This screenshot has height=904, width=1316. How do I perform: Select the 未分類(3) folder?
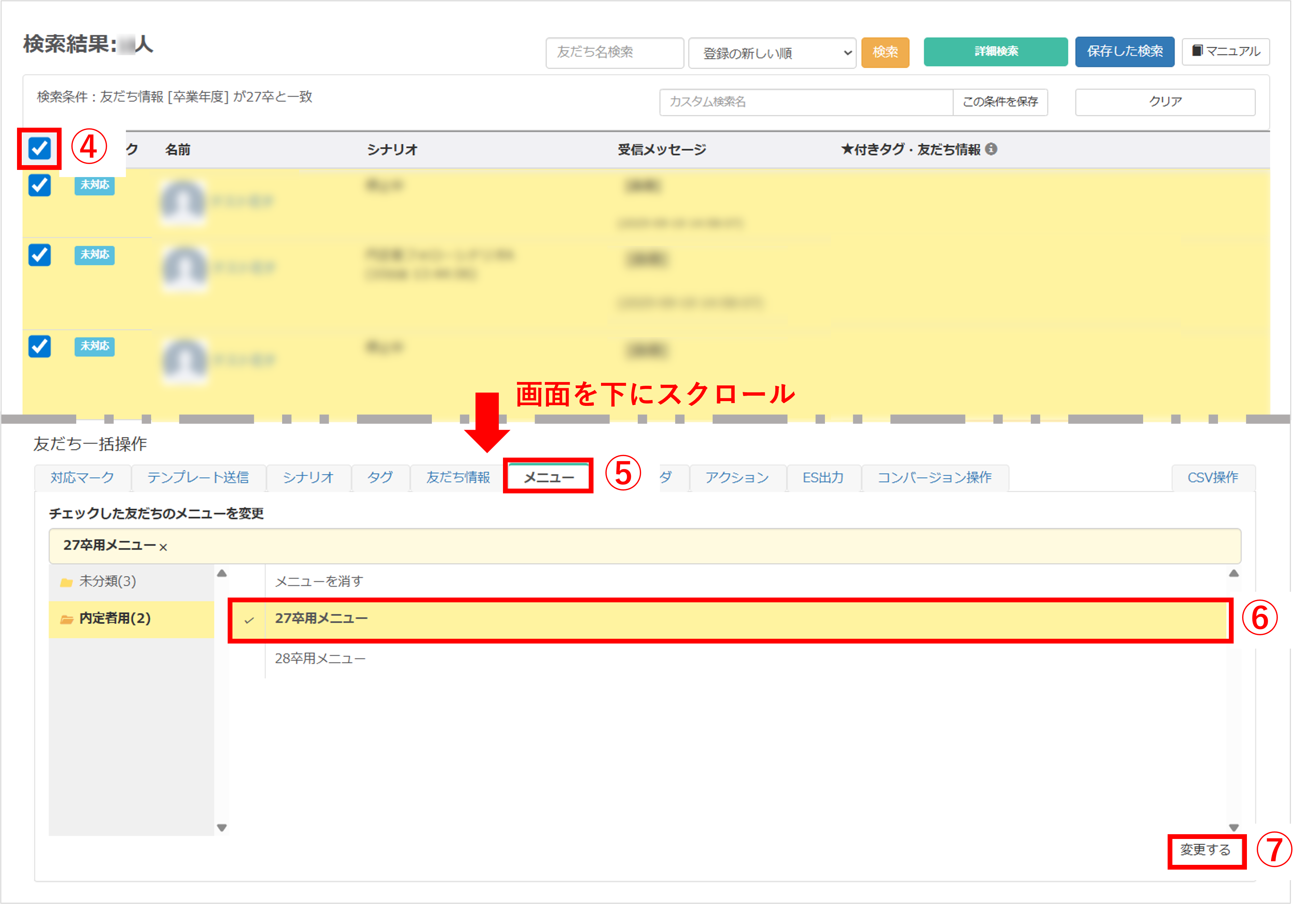coord(108,581)
